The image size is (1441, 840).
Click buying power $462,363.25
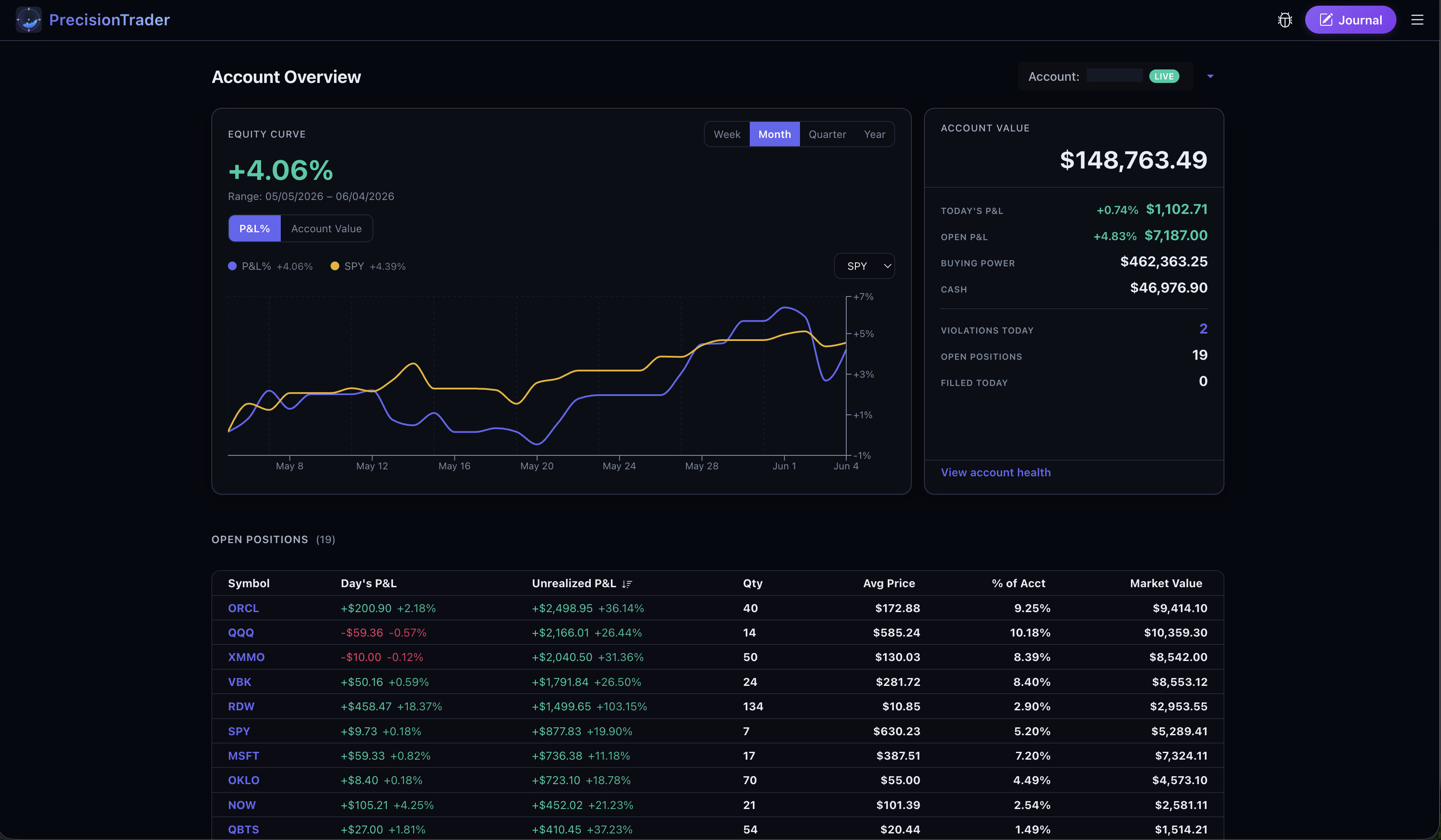(1164, 262)
